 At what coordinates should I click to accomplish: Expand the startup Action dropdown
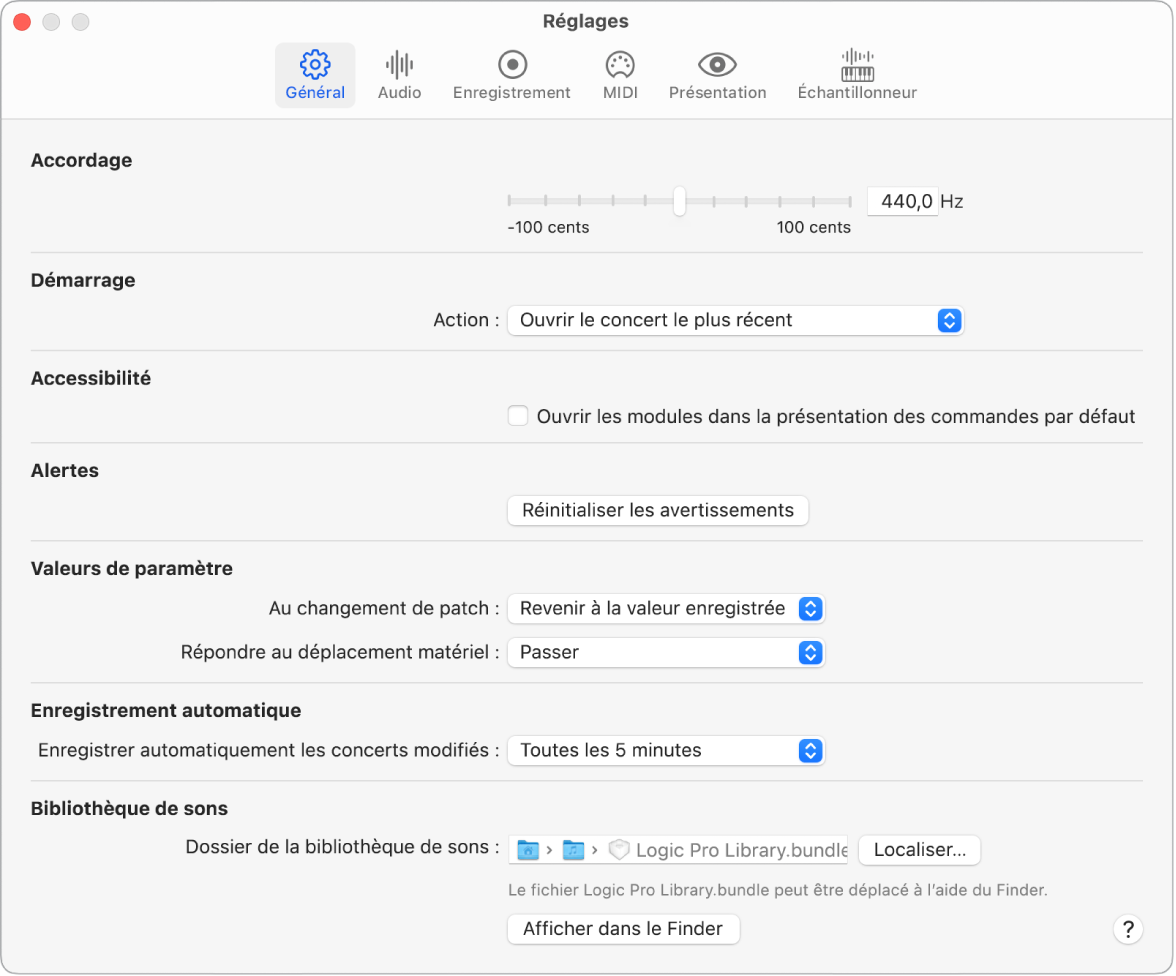735,321
